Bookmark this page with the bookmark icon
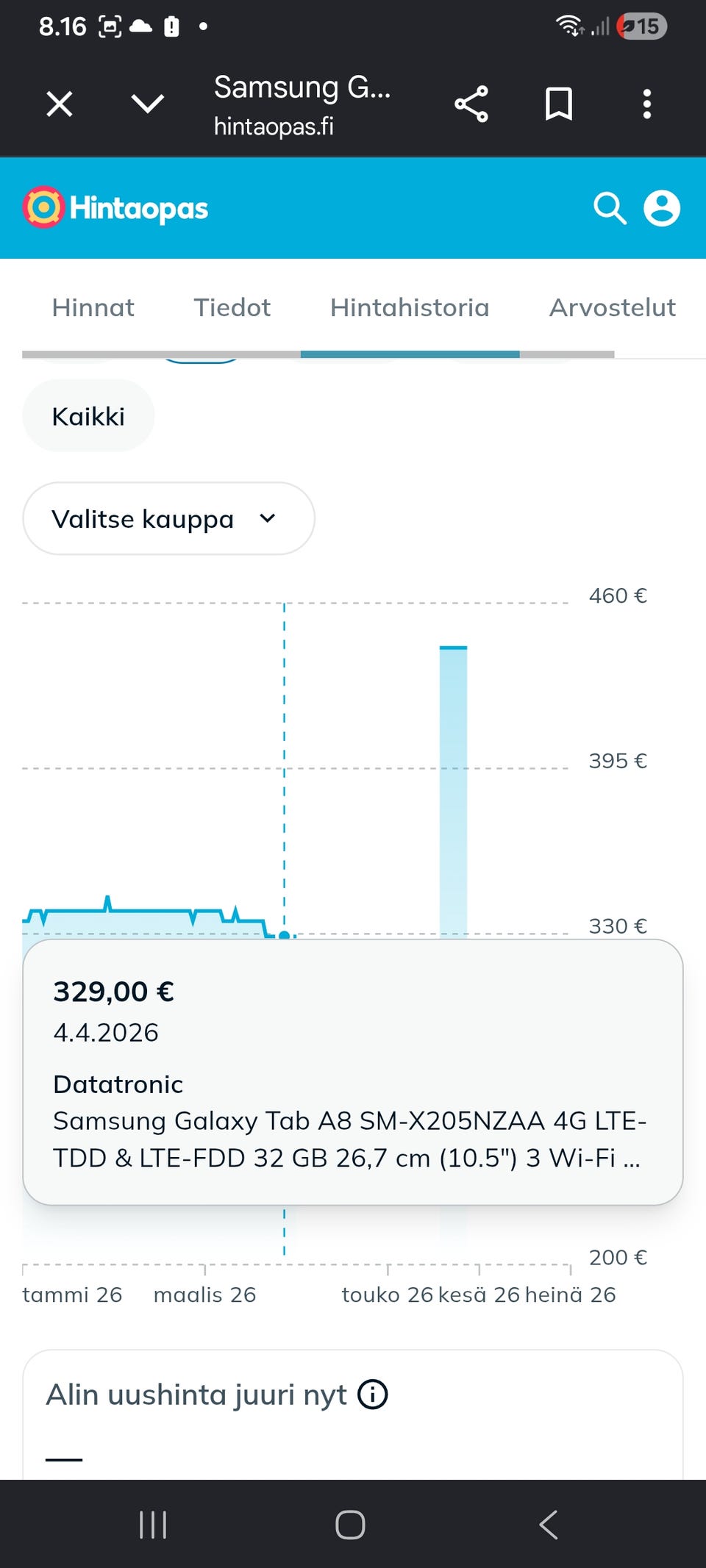This screenshot has height=1568, width=706. click(559, 104)
